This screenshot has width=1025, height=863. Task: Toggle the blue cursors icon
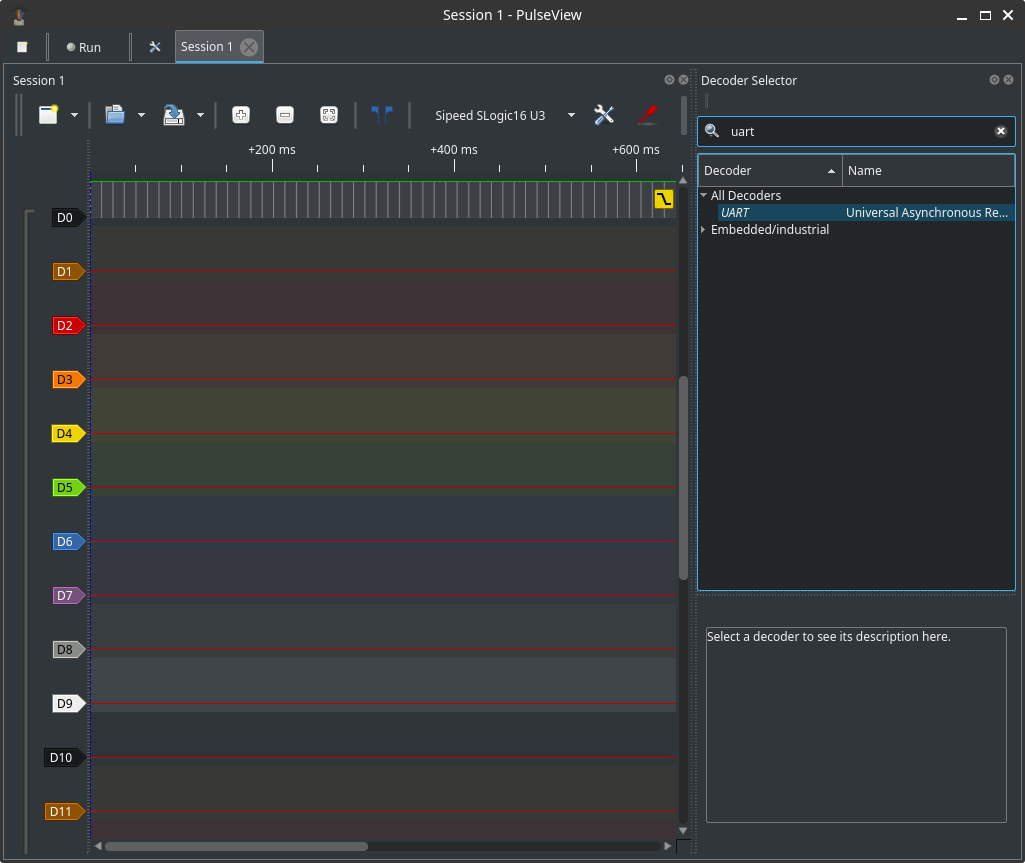click(381, 115)
